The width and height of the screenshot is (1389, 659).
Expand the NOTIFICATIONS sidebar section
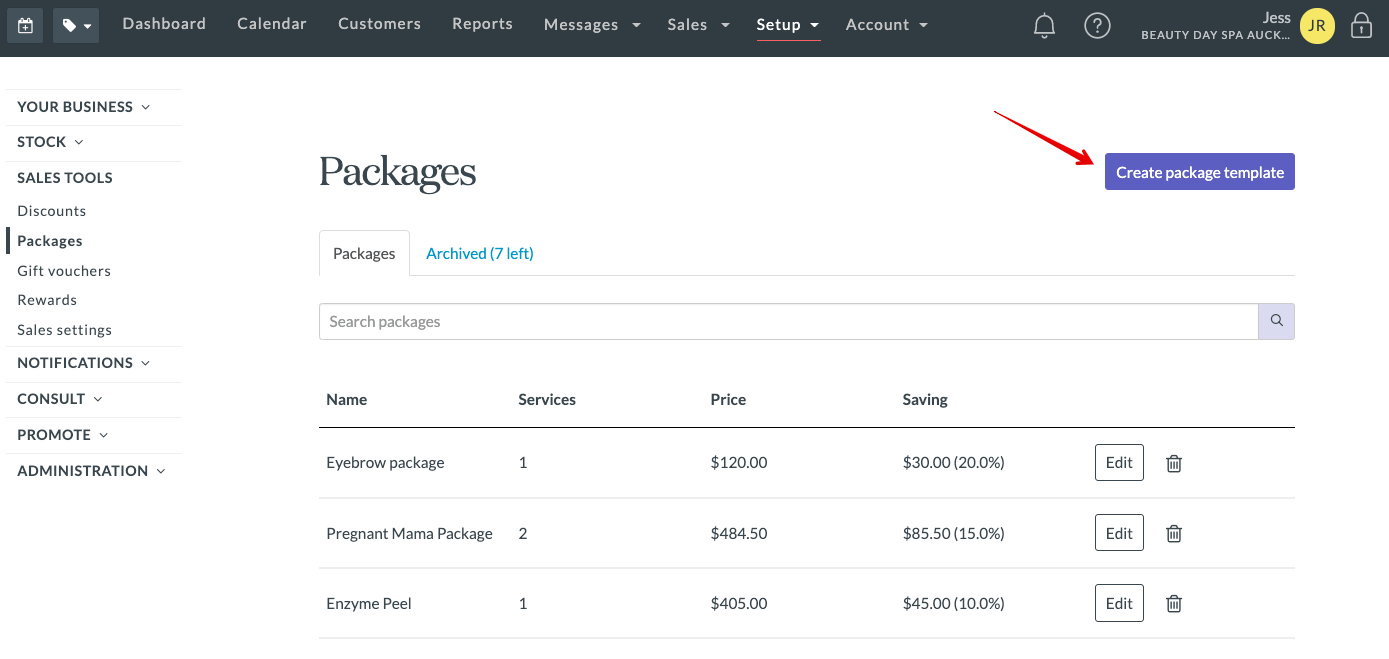(84, 363)
